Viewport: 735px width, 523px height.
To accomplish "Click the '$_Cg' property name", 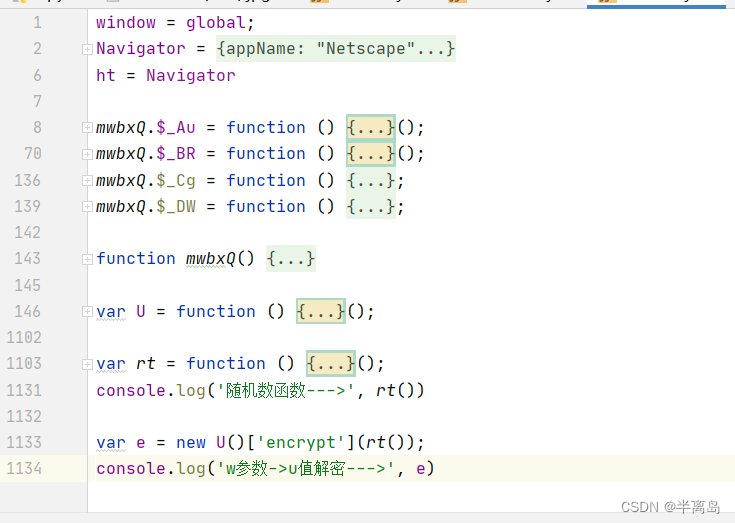I will tap(176, 180).
